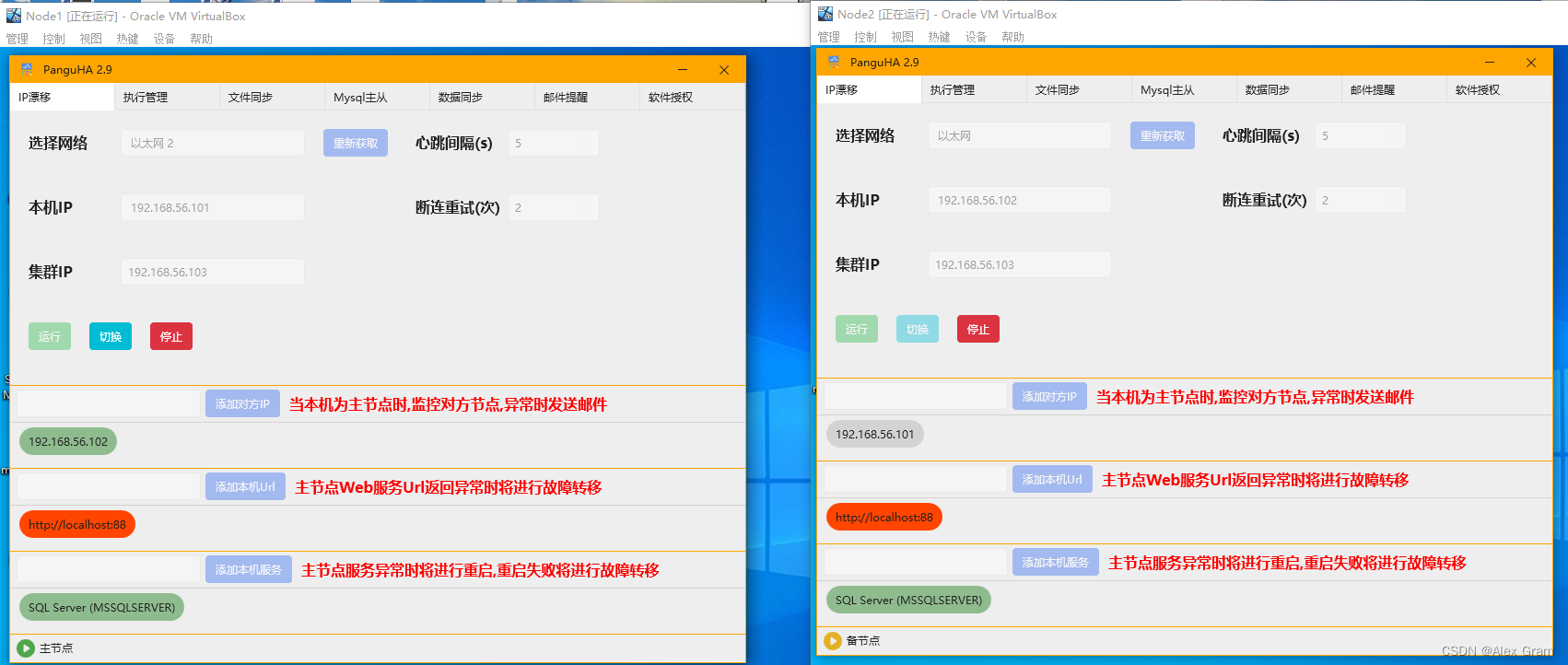The image size is (1568, 665).
Task: Select IP漂移 tab in Node1
Action: coord(62,97)
